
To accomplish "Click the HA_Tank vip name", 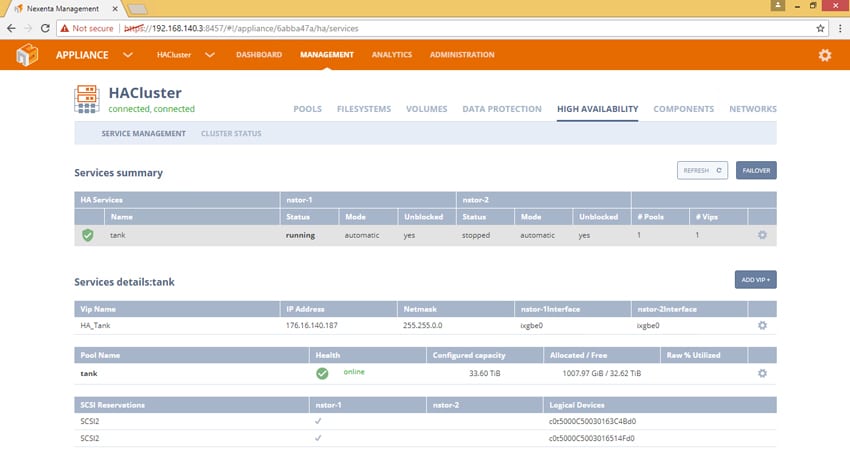I will 95,325.
